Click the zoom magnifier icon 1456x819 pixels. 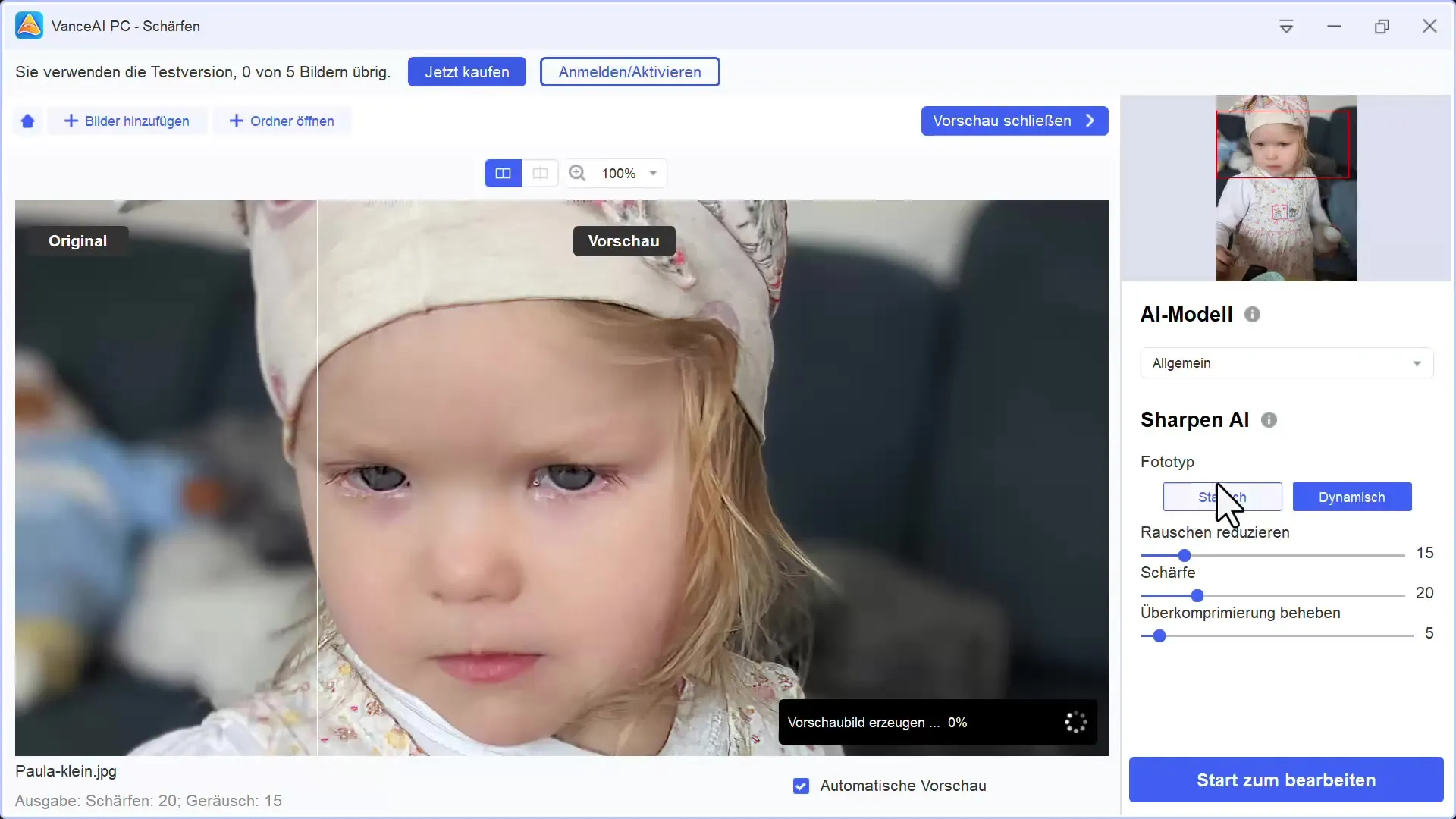coord(577,174)
